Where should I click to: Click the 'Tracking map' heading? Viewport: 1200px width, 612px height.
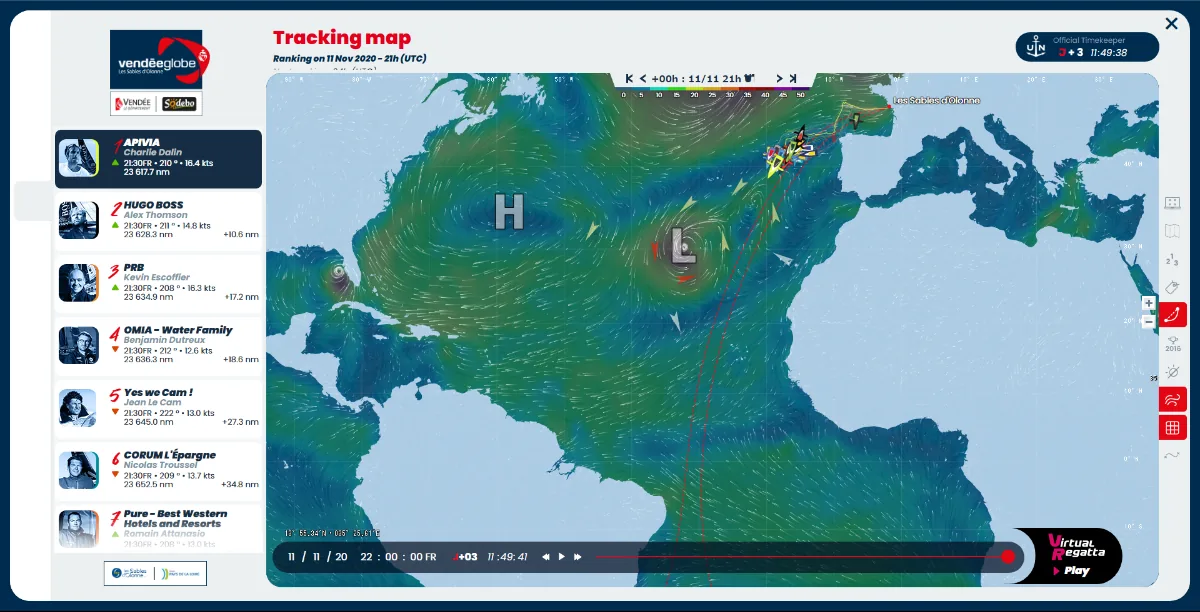point(342,38)
